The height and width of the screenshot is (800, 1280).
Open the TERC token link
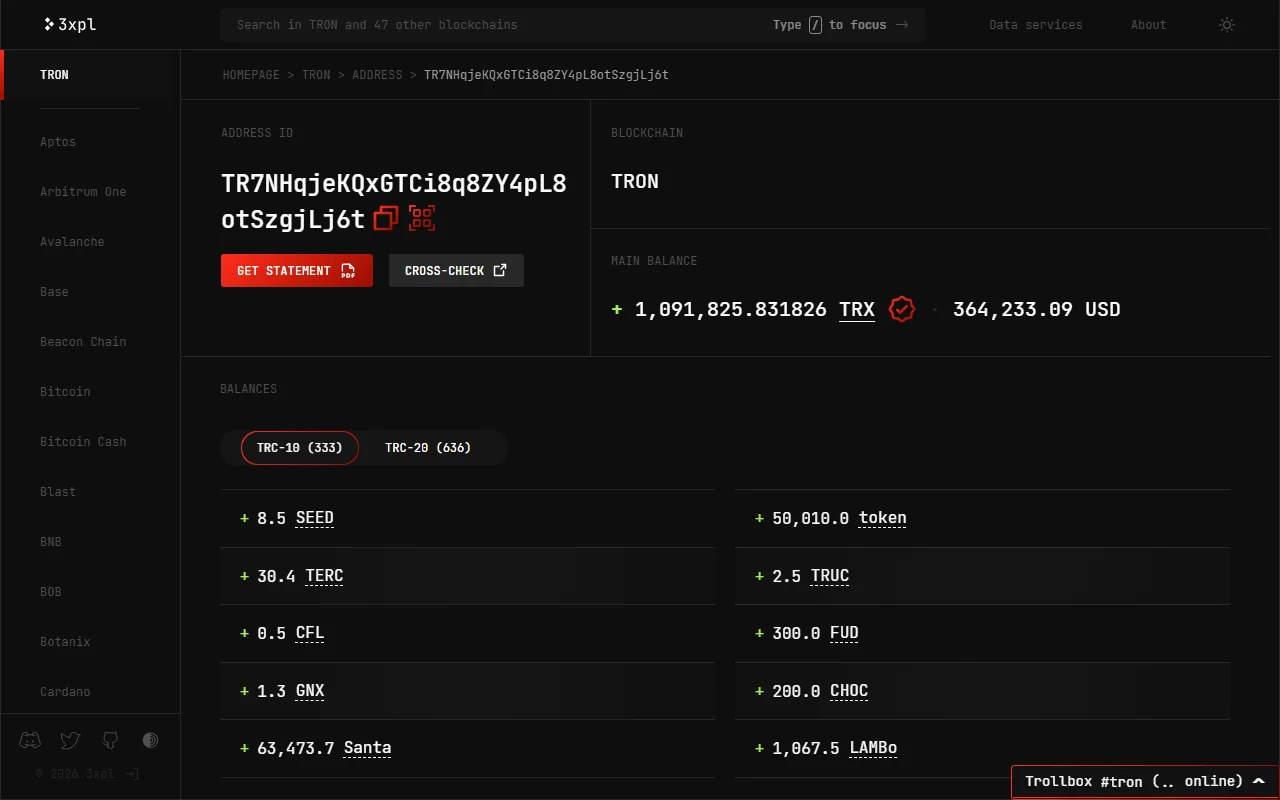[324, 576]
